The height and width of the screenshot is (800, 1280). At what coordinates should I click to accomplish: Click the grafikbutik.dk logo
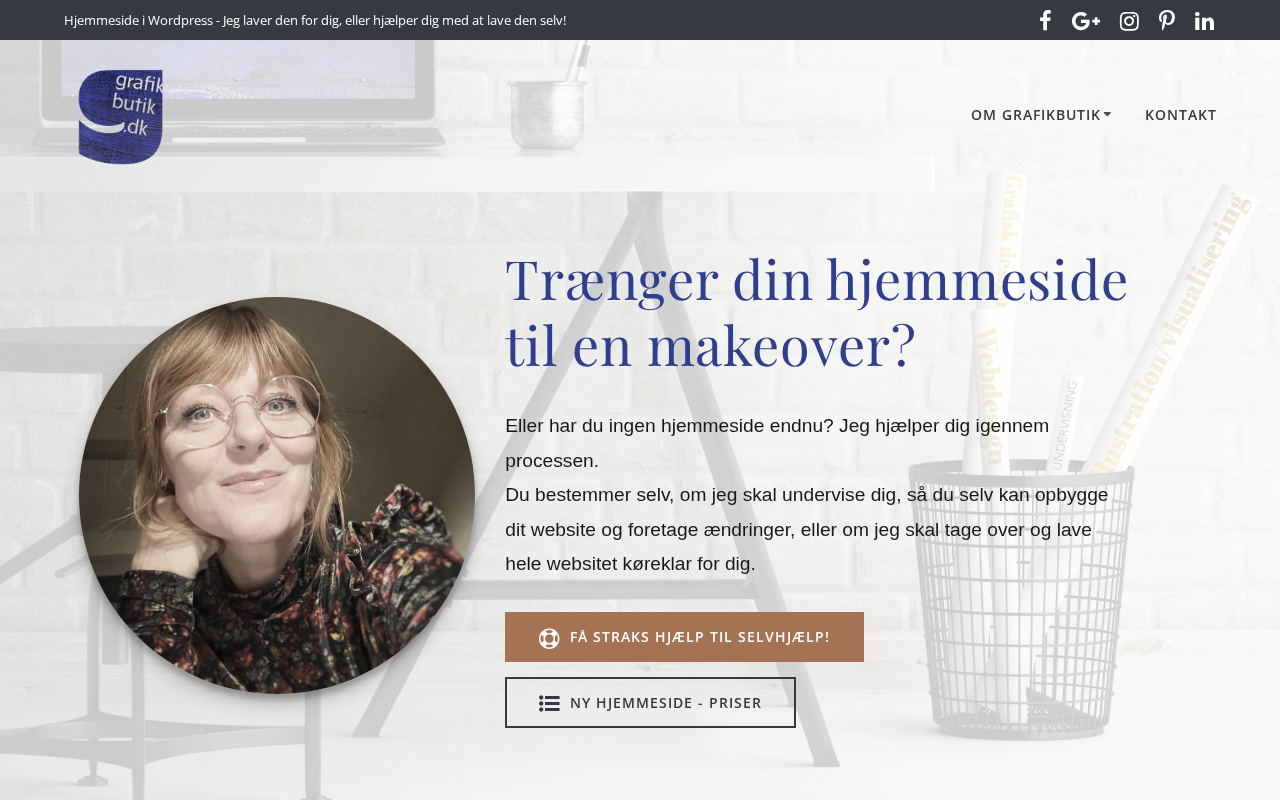(121, 117)
